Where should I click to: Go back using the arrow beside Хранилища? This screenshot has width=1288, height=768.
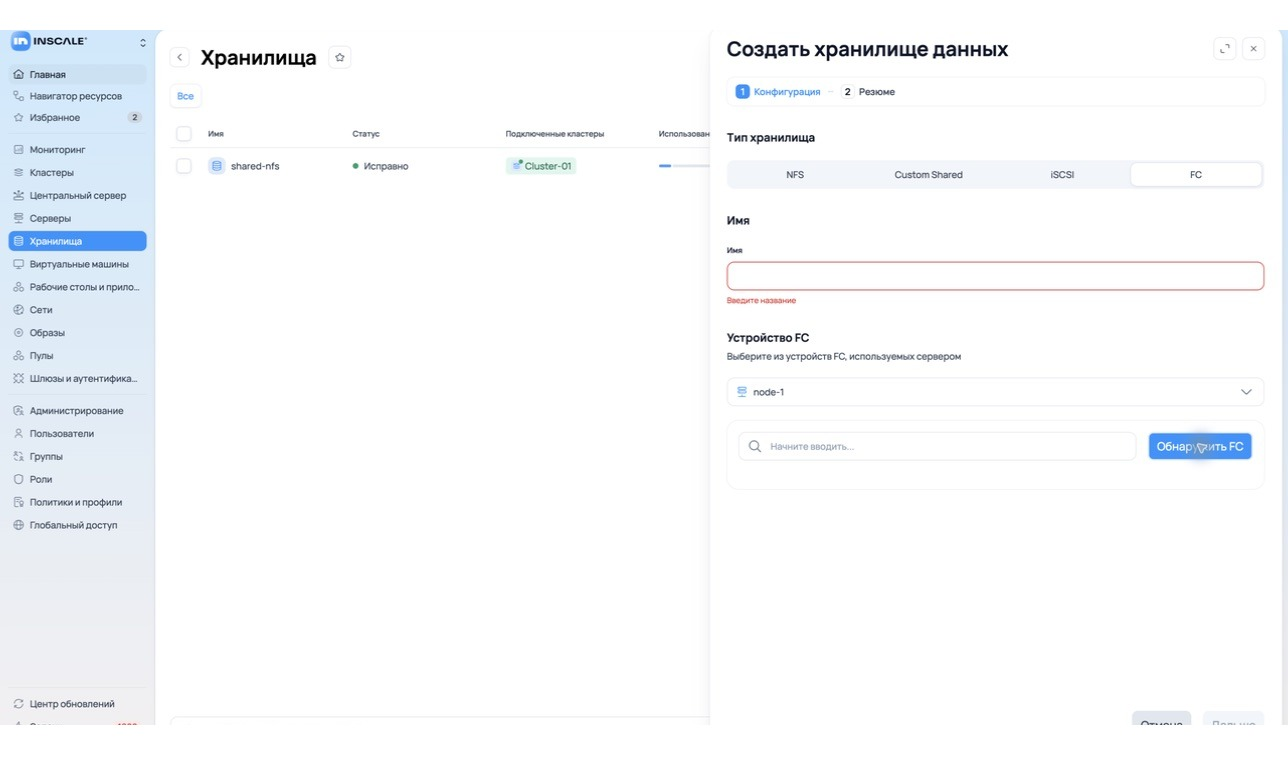click(180, 58)
